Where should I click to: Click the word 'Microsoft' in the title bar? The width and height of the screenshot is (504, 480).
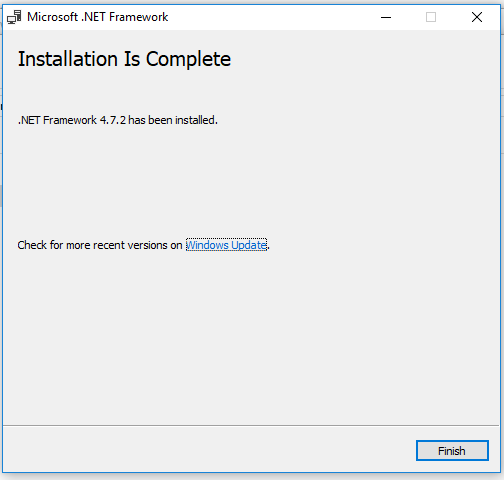[x=52, y=17]
